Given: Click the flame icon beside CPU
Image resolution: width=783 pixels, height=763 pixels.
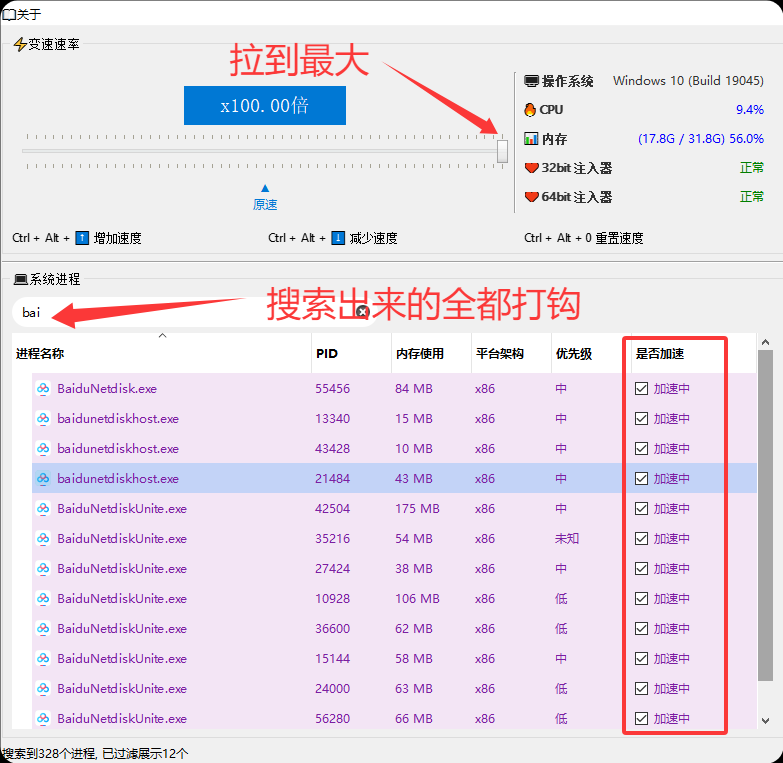Looking at the screenshot, I should (x=530, y=109).
